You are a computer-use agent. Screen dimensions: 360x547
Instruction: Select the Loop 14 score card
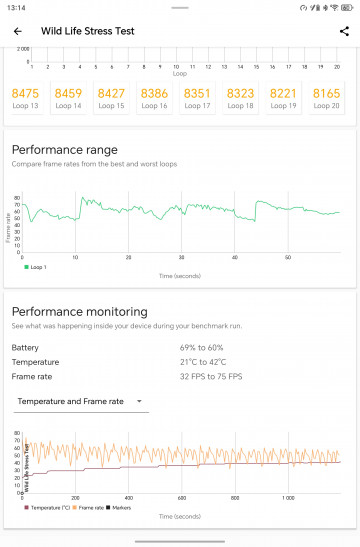tap(68, 98)
